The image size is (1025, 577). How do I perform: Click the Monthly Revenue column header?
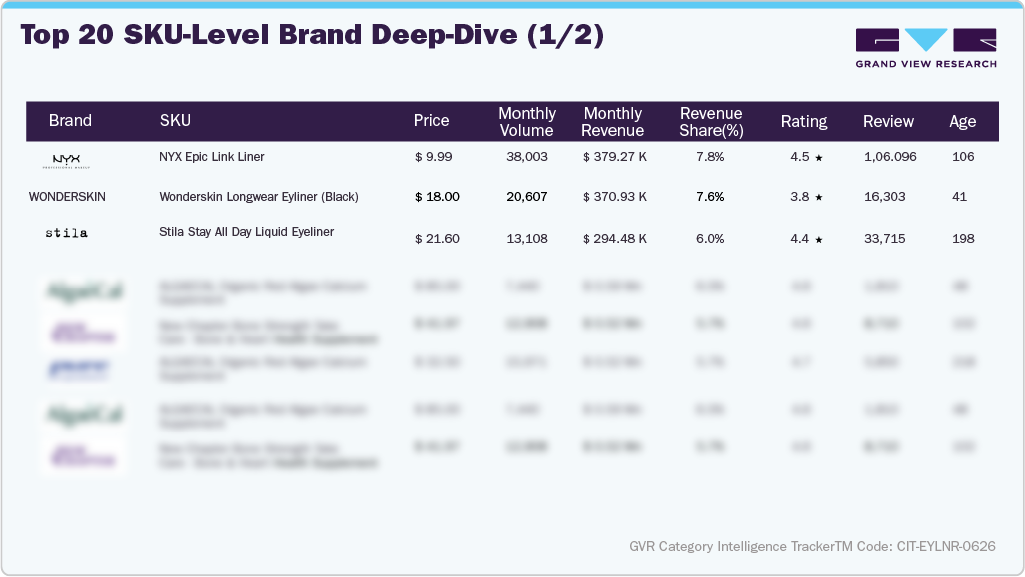(613, 122)
